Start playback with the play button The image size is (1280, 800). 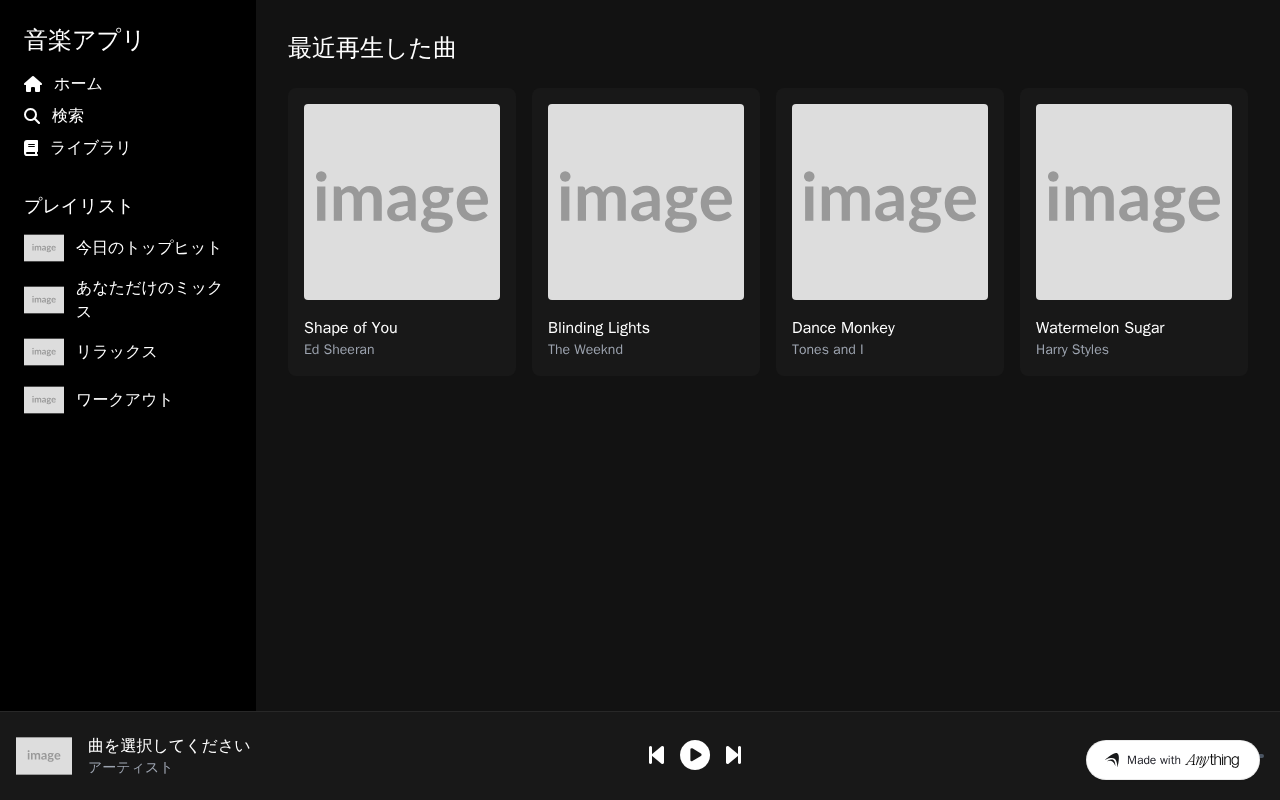[695, 755]
